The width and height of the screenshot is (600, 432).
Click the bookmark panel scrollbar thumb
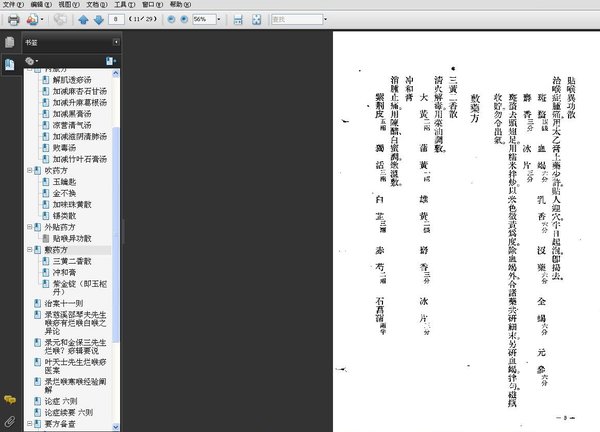click(x=116, y=233)
